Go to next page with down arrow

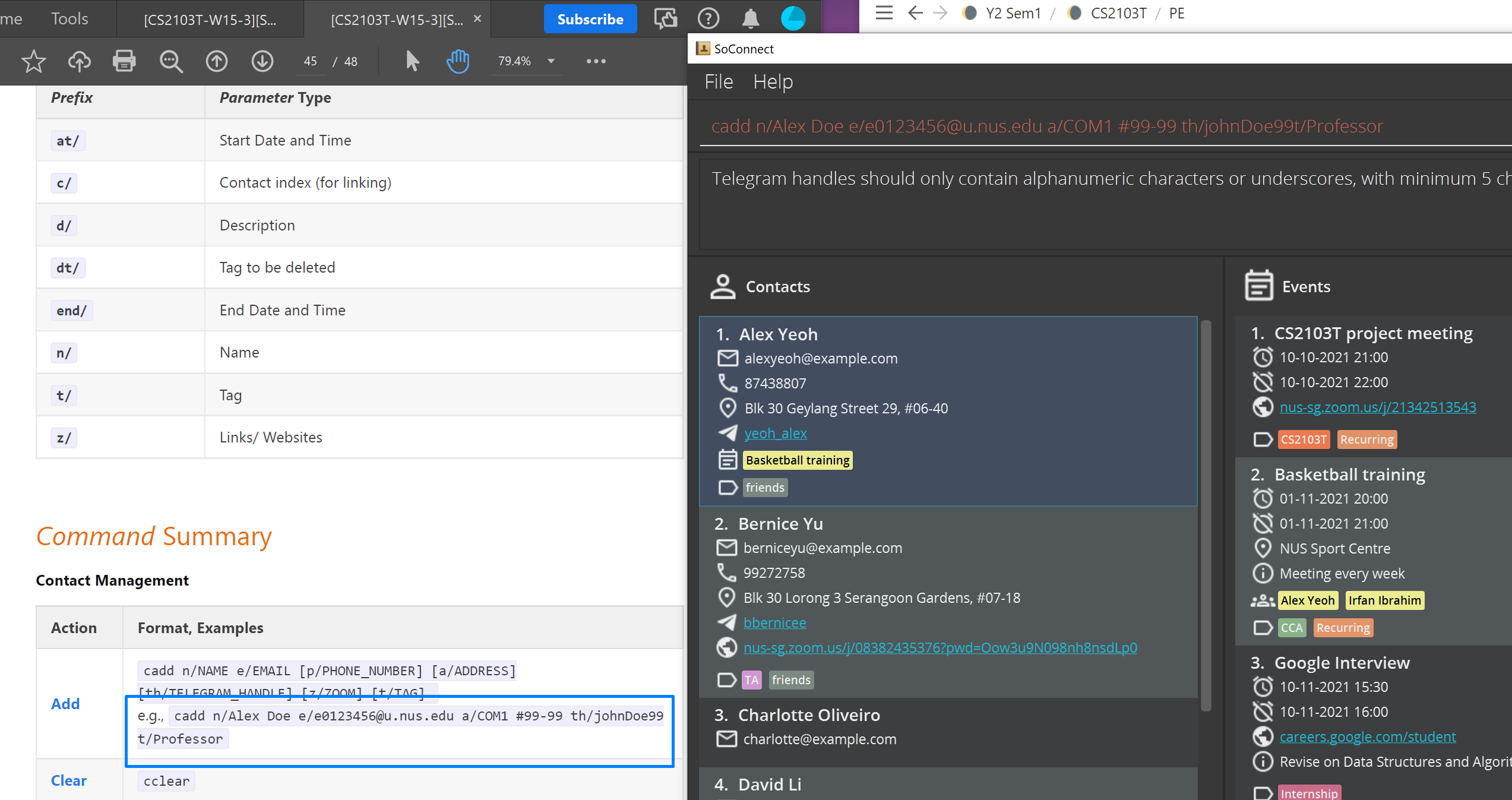262,61
